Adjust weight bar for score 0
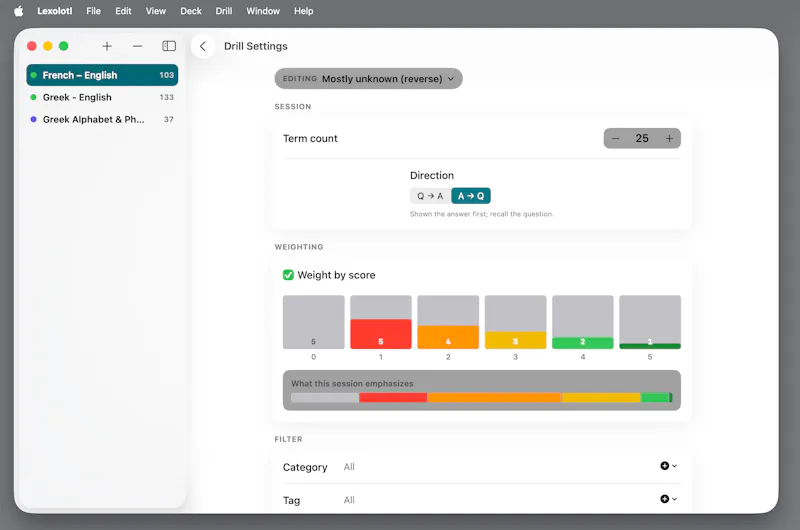The image size is (800, 530). [x=313, y=322]
